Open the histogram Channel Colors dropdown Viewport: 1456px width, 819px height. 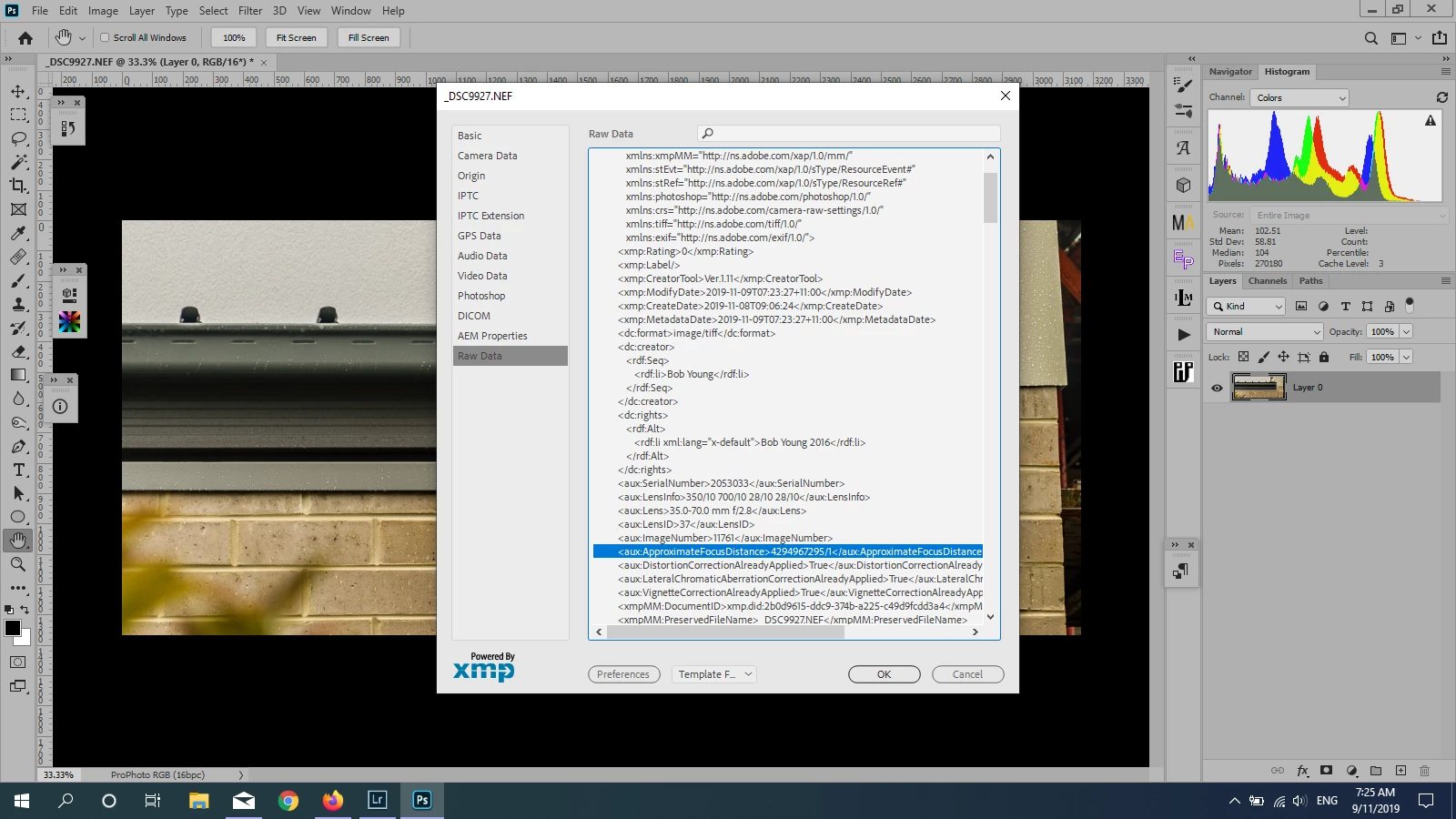[1299, 97]
